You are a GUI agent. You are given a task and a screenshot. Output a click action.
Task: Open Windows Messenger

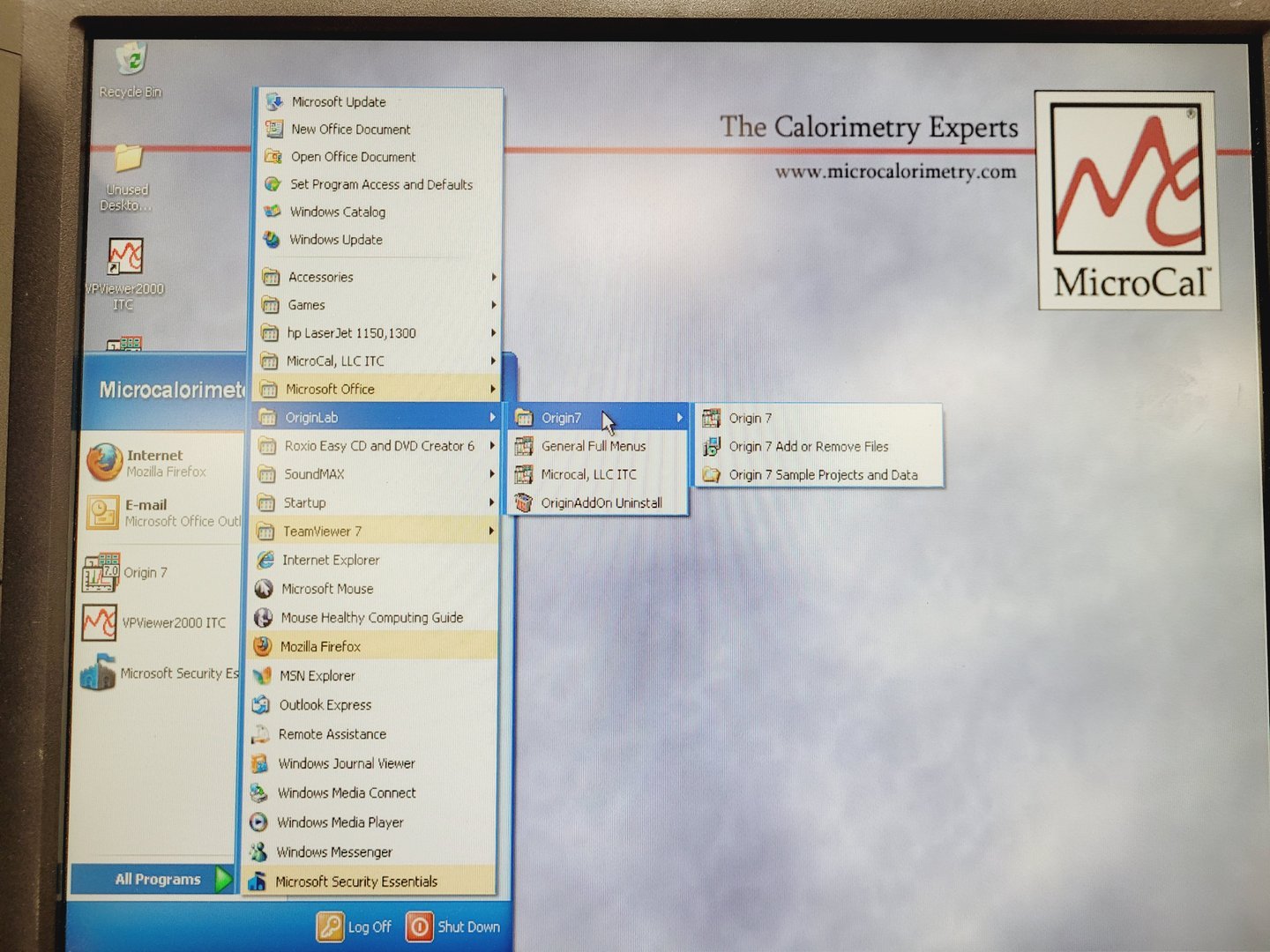click(335, 852)
